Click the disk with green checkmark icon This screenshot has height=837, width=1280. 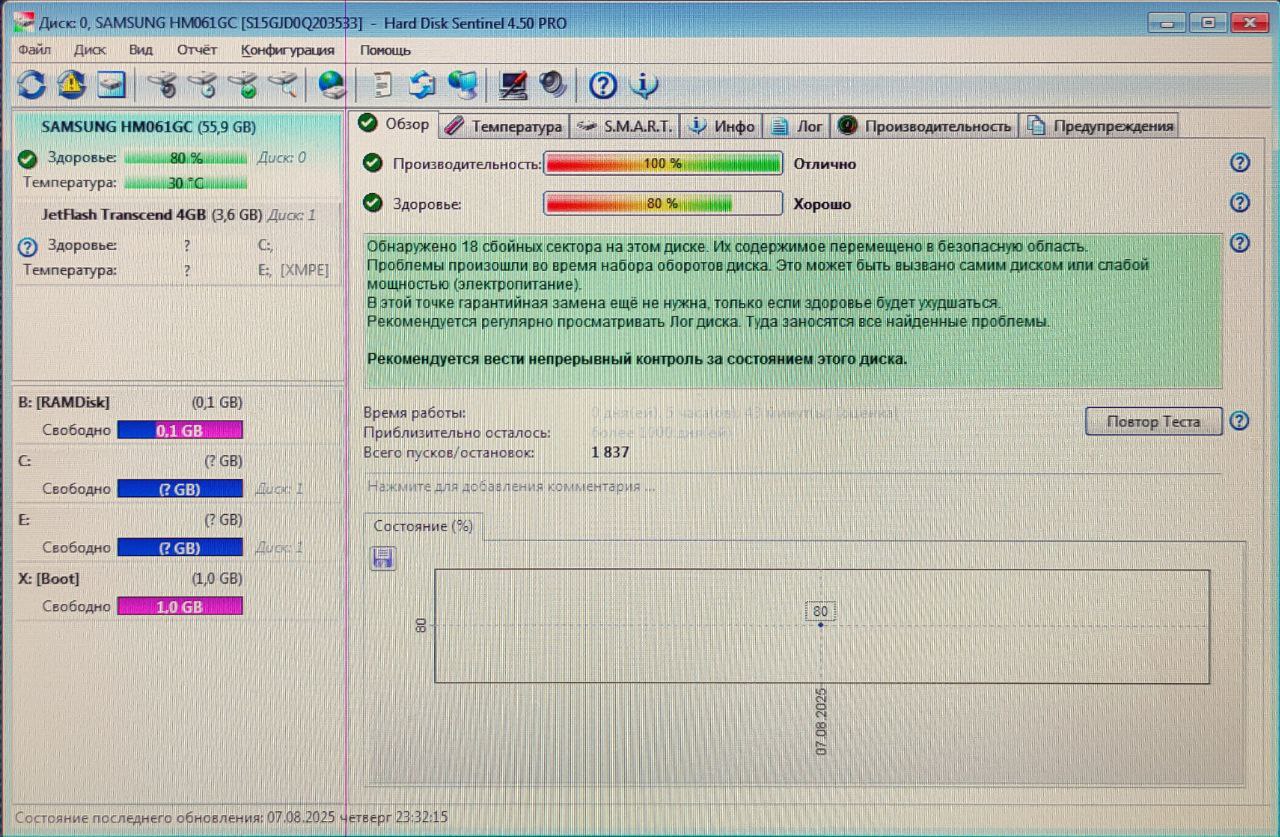pos(242,85)
